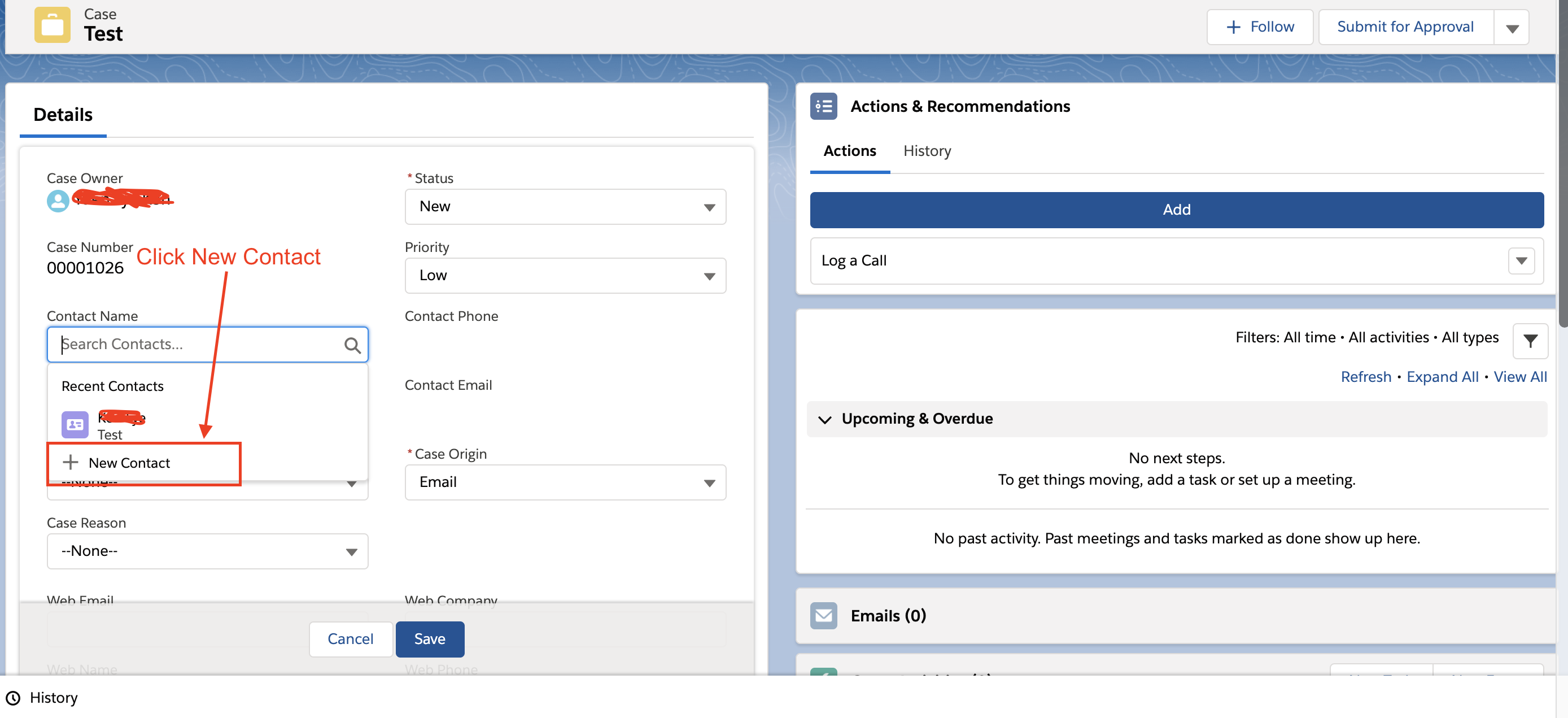This screenshot has height=718, width=1568.
Task: Open the Status dropdown showing New
Action: [x=564, y=207]
